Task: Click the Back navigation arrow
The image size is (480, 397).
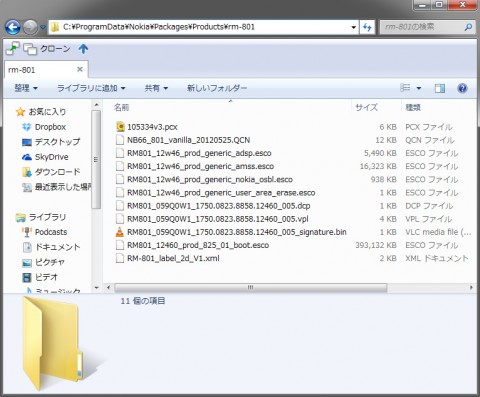Action: [13, 27]
